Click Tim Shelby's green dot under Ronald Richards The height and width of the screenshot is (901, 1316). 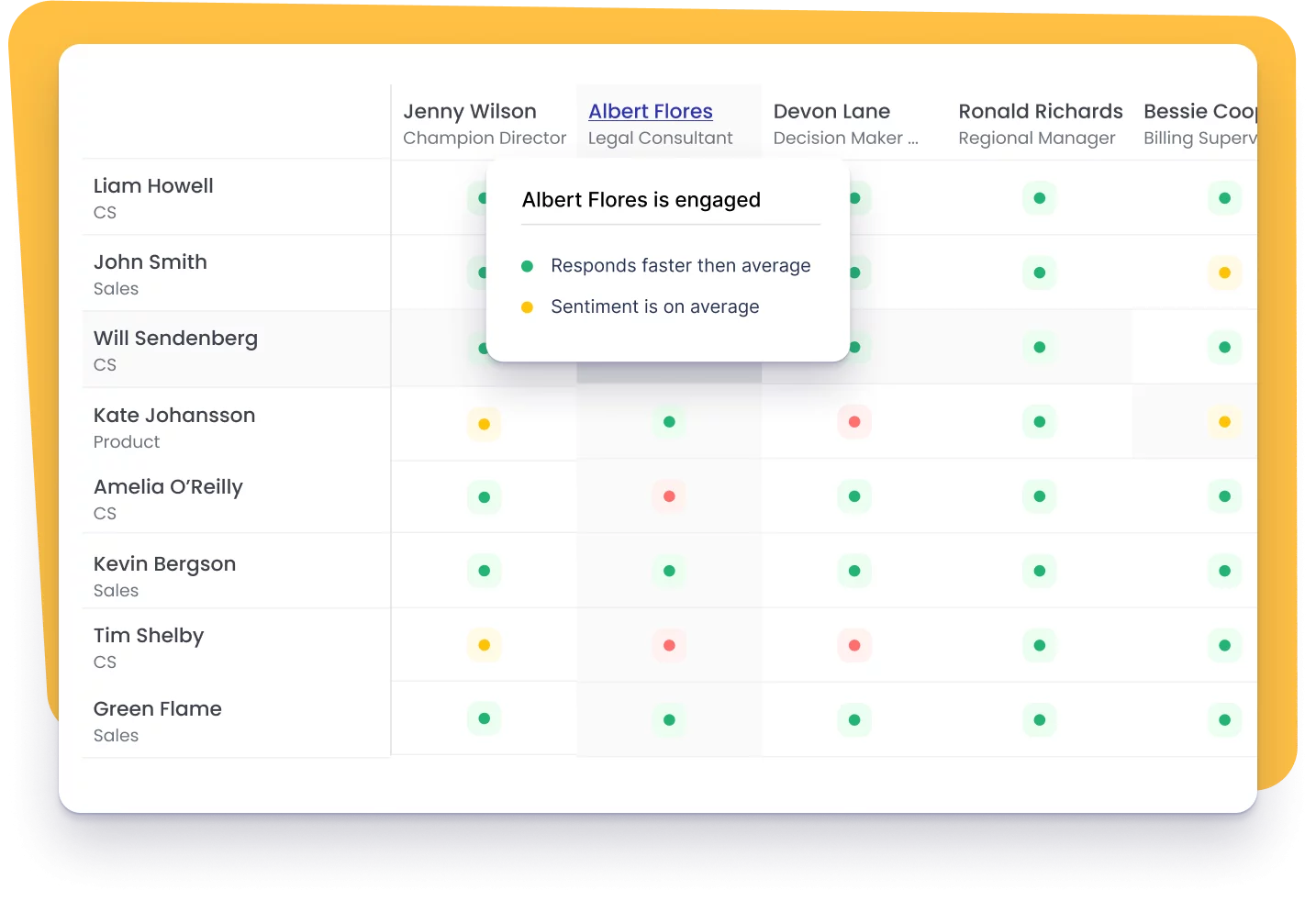point(1040,645)
